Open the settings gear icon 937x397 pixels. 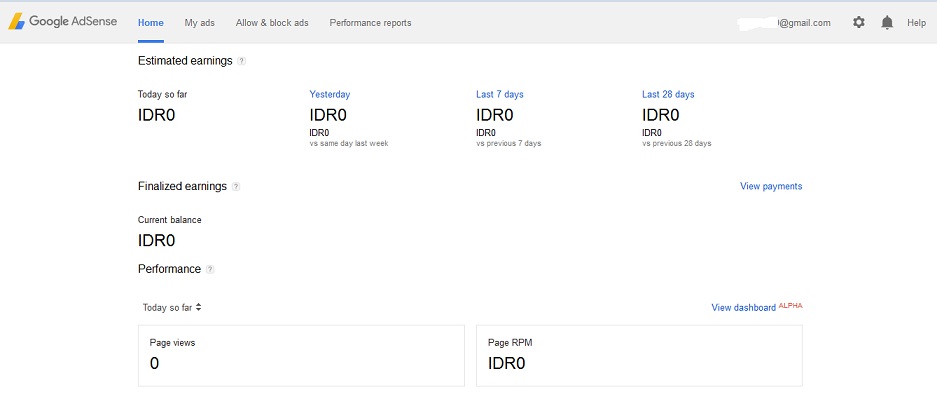pyautogui.click(x=859, y=23)
